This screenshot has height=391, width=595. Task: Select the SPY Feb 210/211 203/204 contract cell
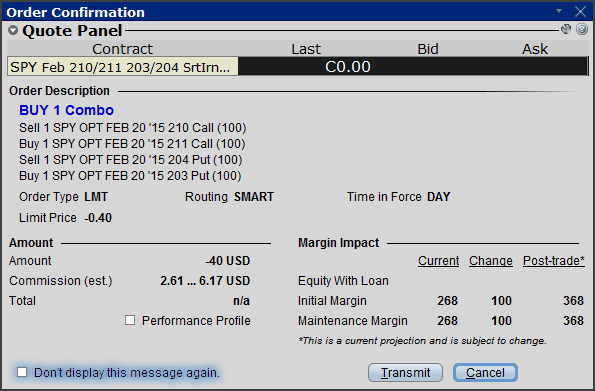(x=123, y=67)
